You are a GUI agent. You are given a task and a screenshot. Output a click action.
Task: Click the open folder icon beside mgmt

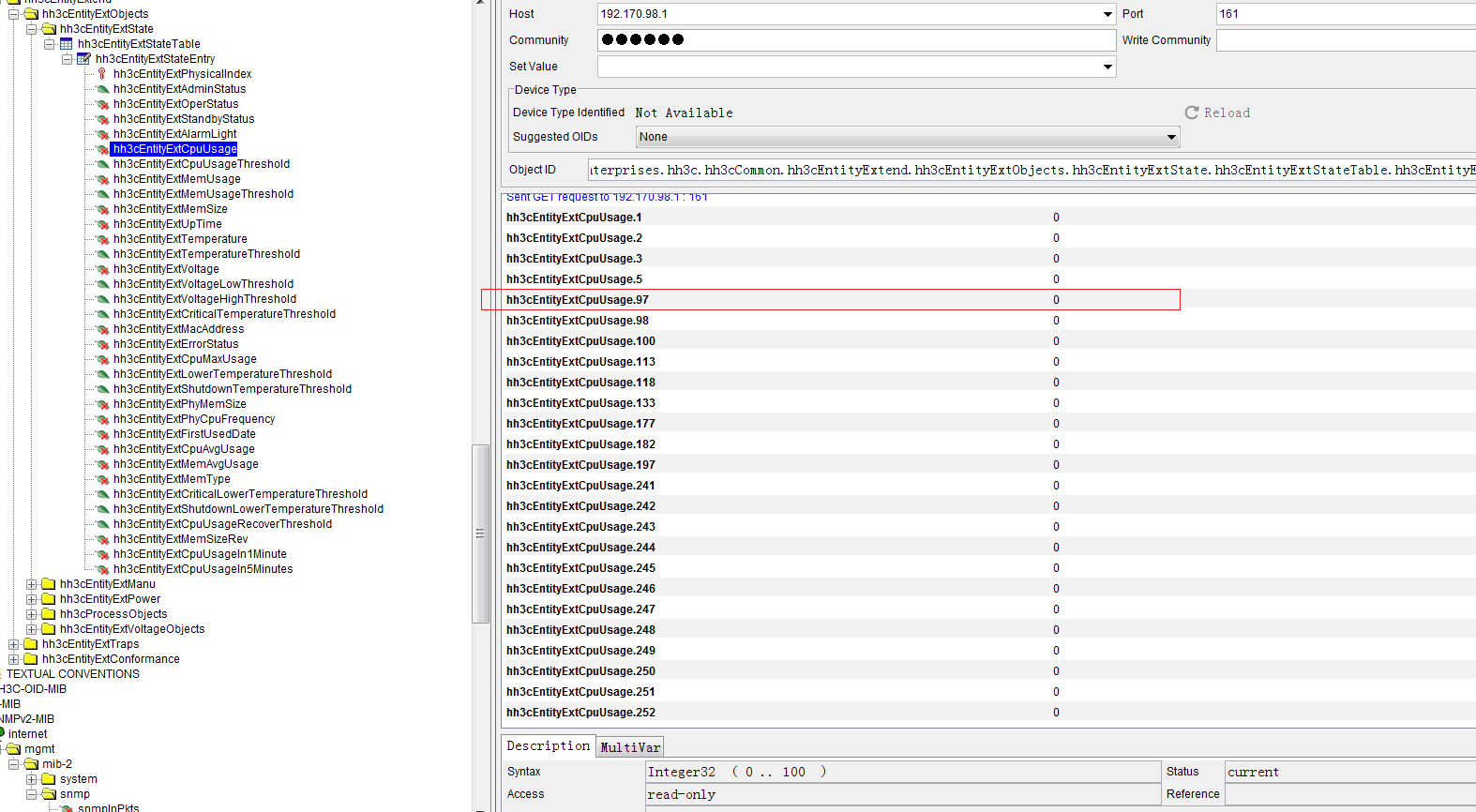(13, 749)
